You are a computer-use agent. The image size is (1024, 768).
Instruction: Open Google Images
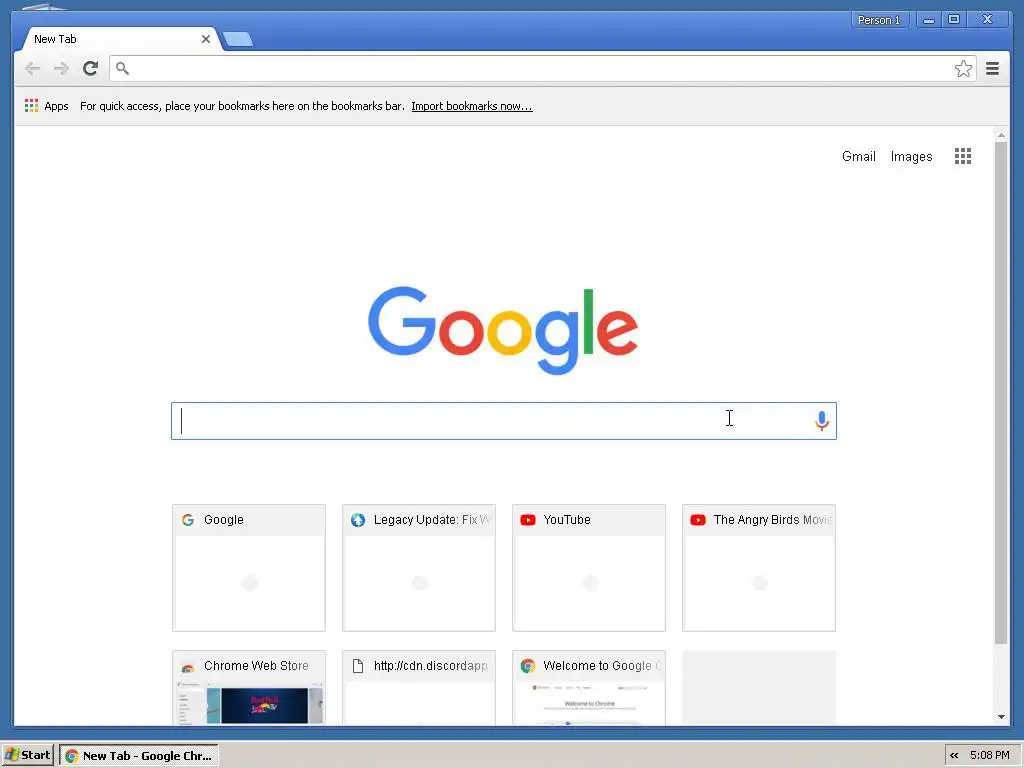pos(911,156)
